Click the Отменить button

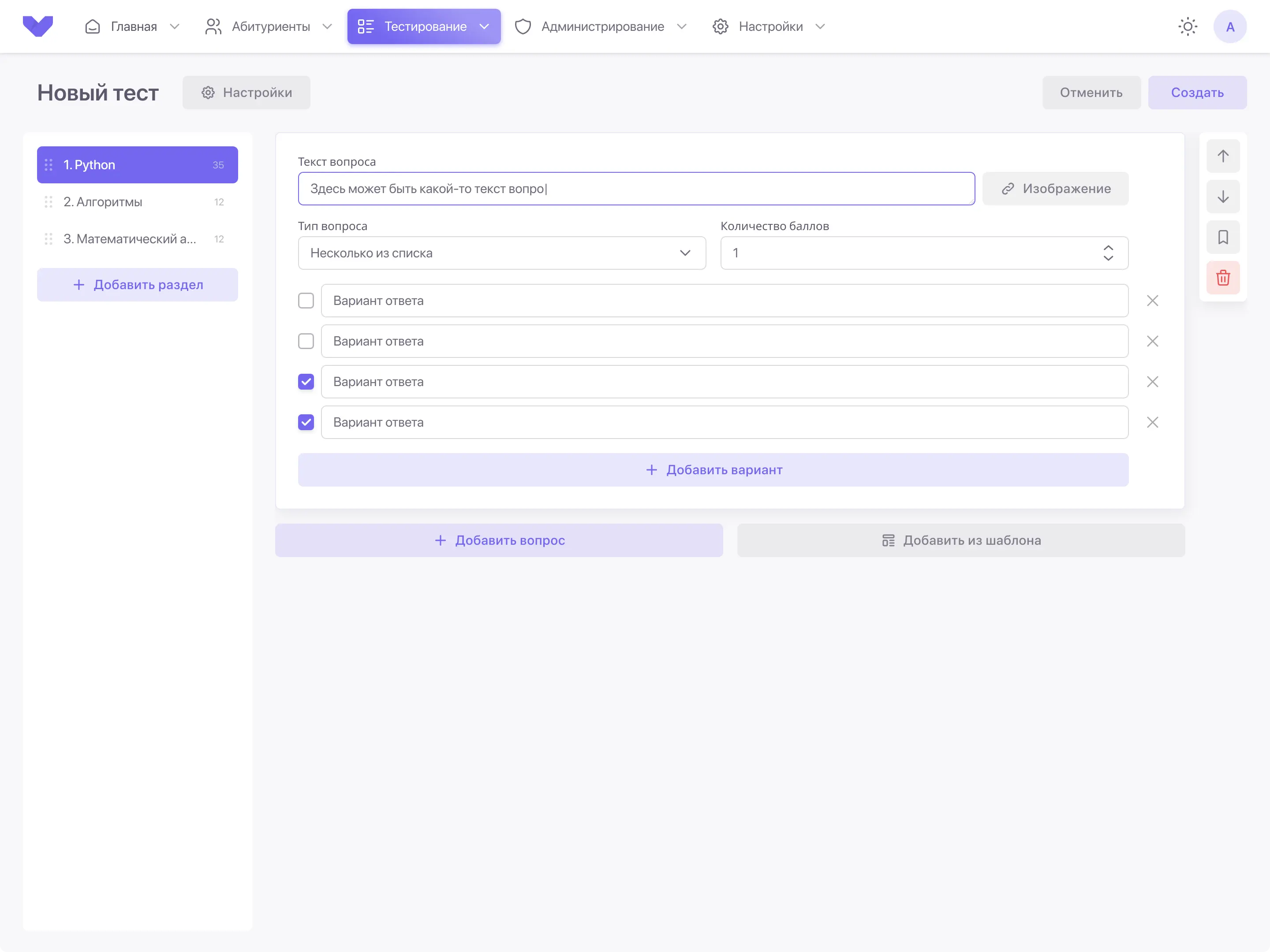[x=1091, y=93]
